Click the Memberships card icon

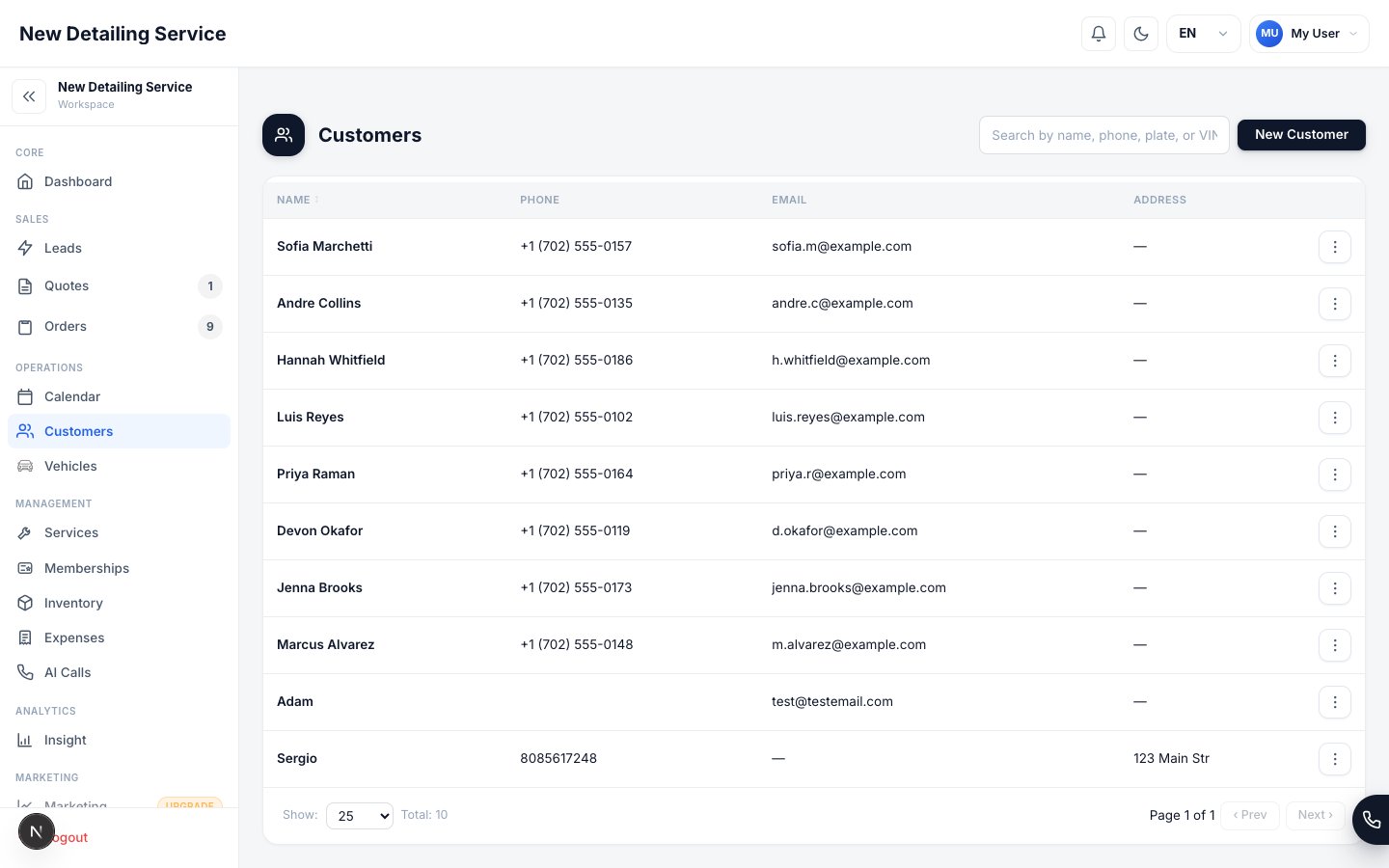point(25,568)
